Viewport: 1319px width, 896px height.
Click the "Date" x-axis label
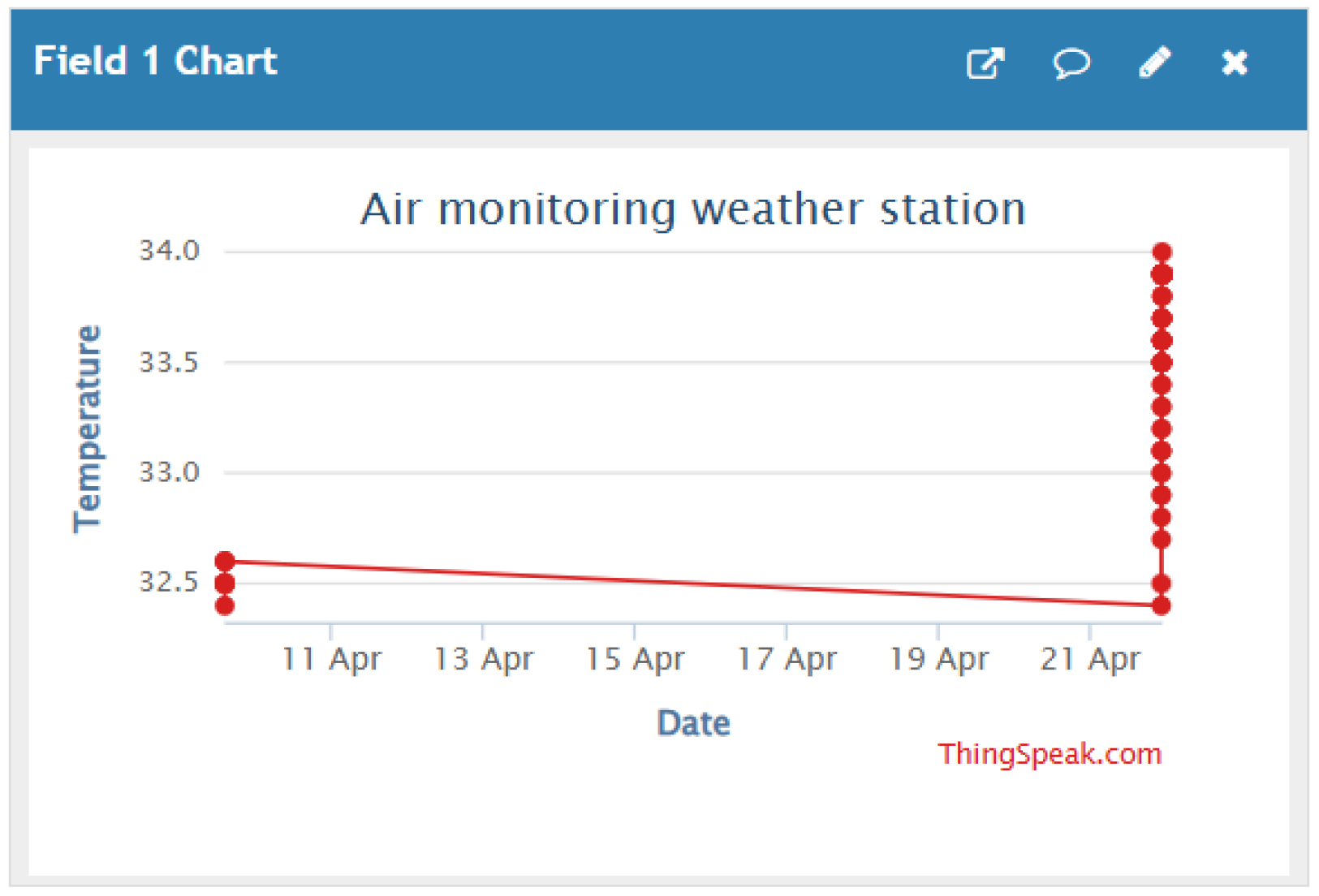(693, 723)
